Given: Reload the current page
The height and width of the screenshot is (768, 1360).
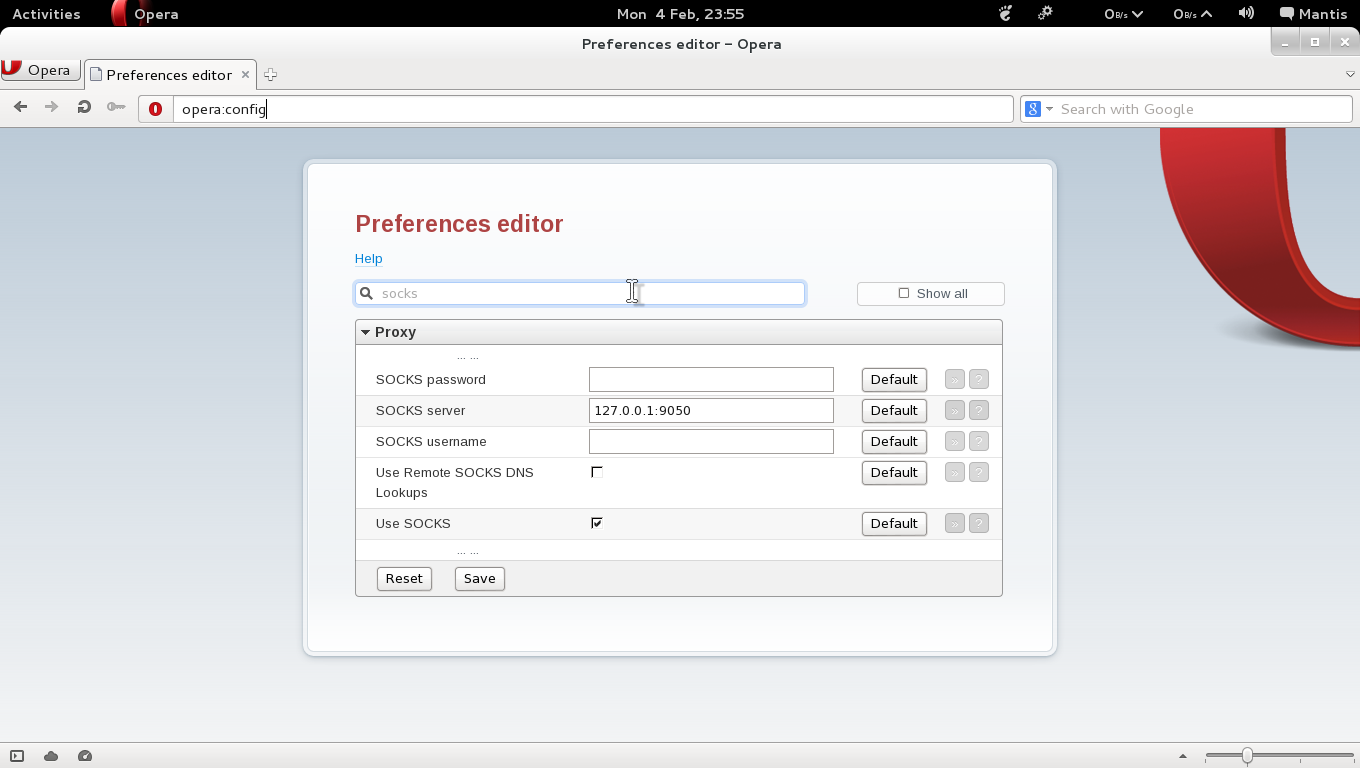Looking at the screenshot, I should coord(84,108).
